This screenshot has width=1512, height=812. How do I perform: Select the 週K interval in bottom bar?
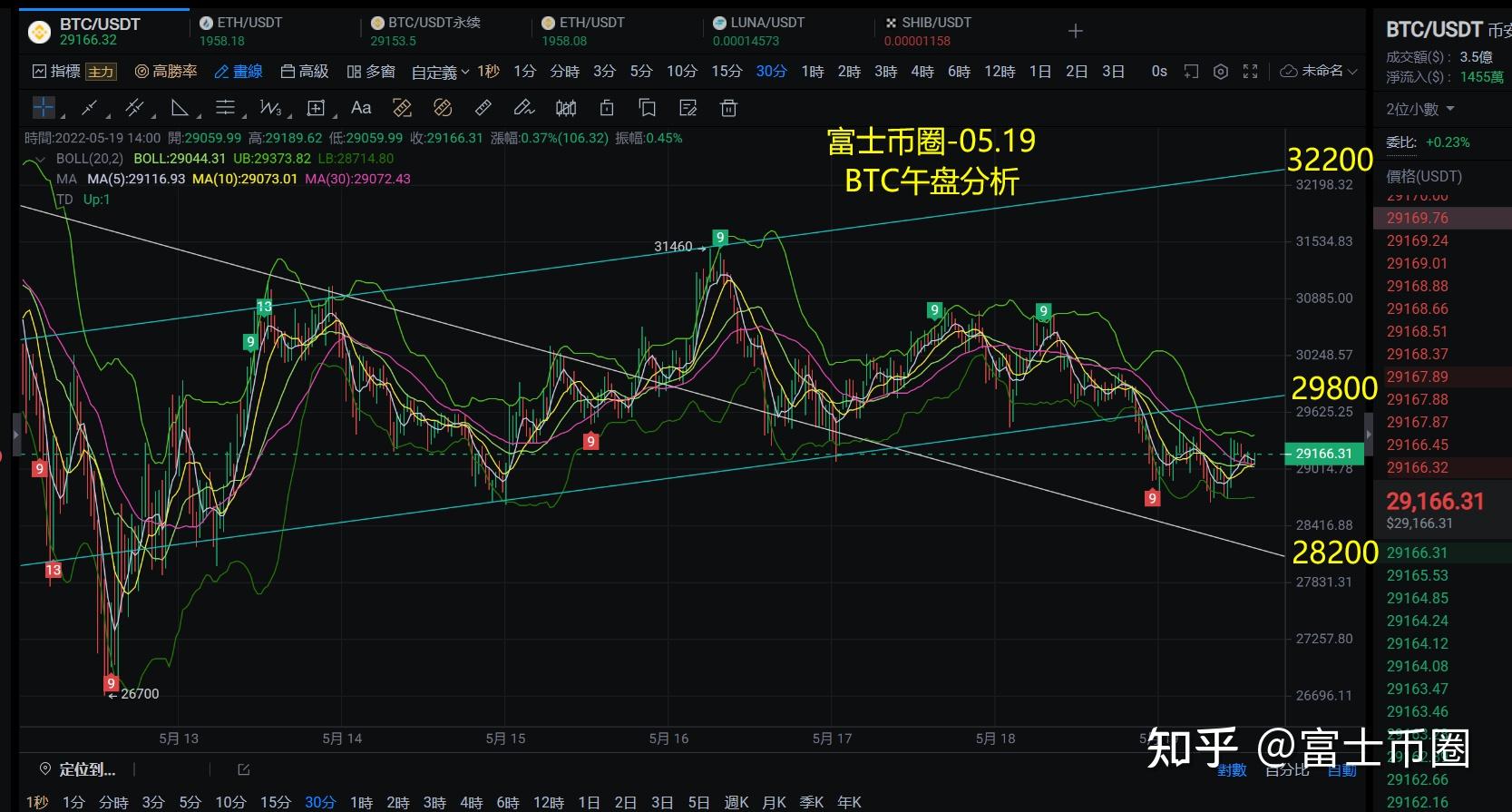point(736,802)
